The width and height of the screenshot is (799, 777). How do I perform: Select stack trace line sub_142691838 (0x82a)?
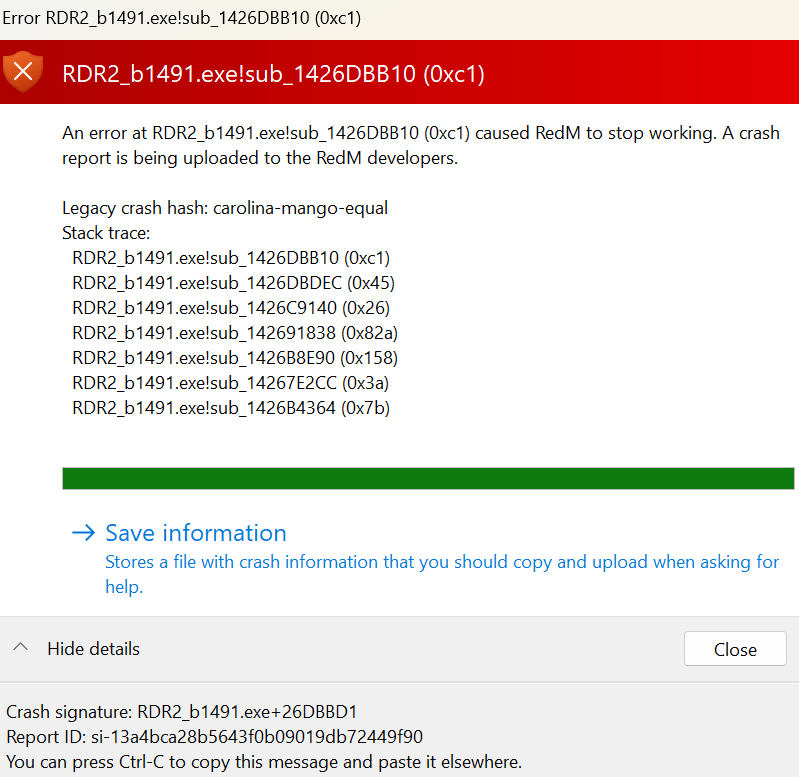[235, 333]
